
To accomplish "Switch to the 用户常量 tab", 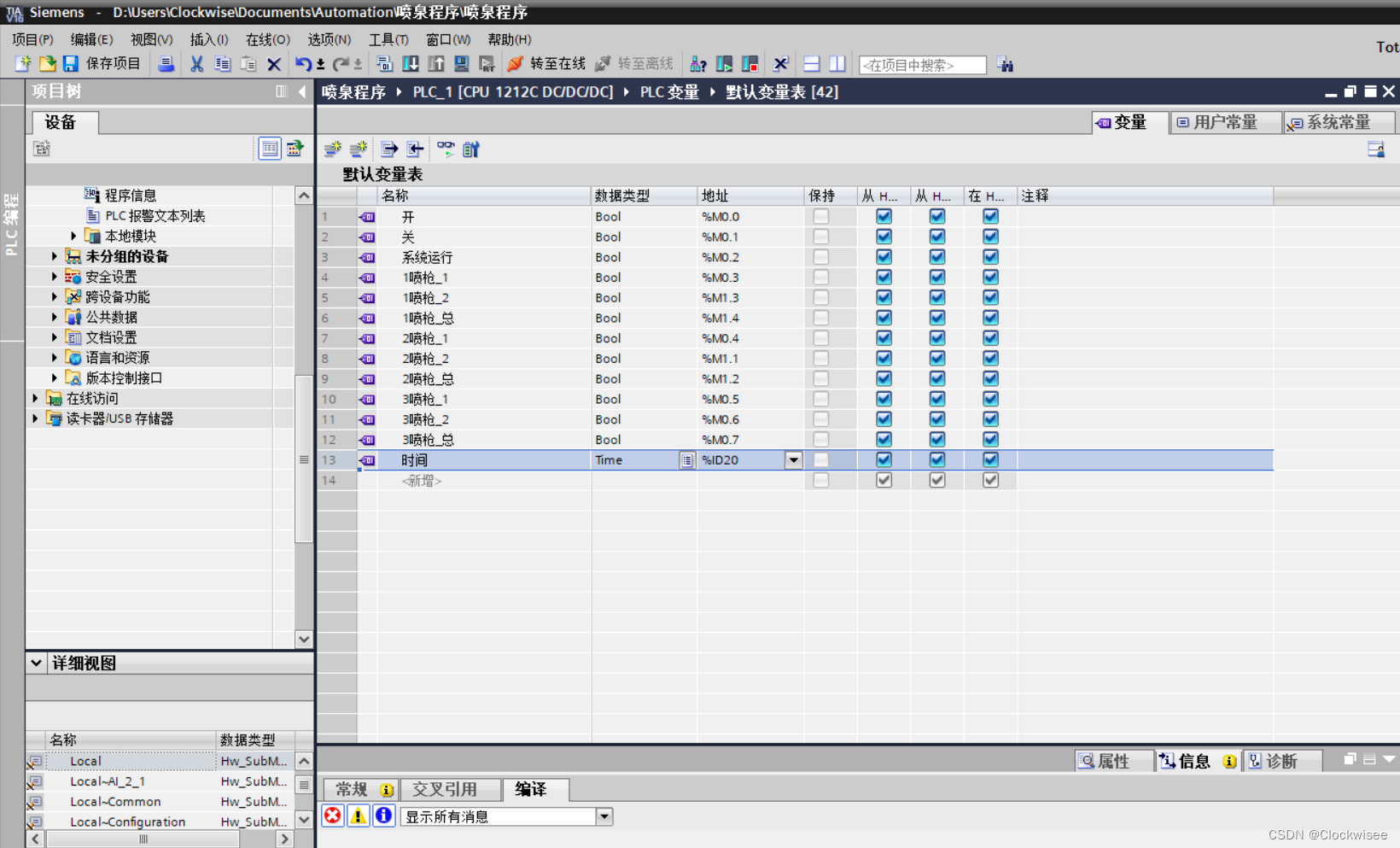I will [1225, 122].
